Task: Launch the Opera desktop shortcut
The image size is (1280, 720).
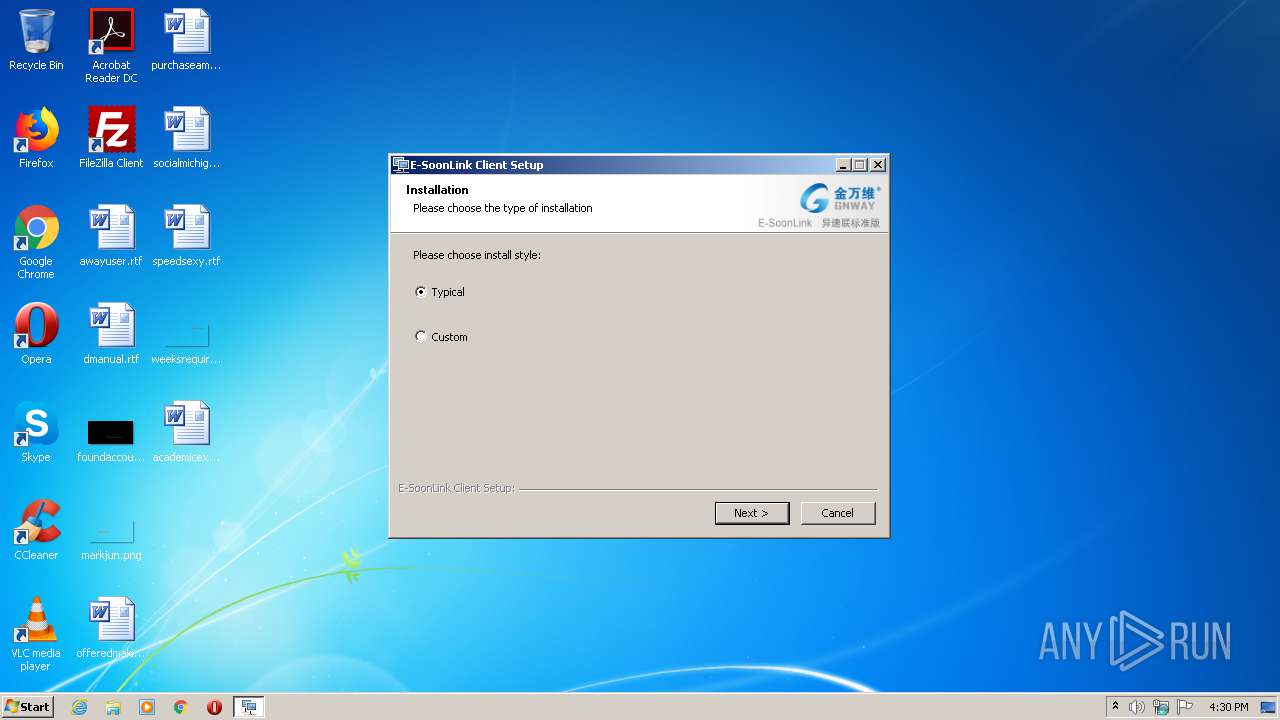Action: click(x=36, y=334)
